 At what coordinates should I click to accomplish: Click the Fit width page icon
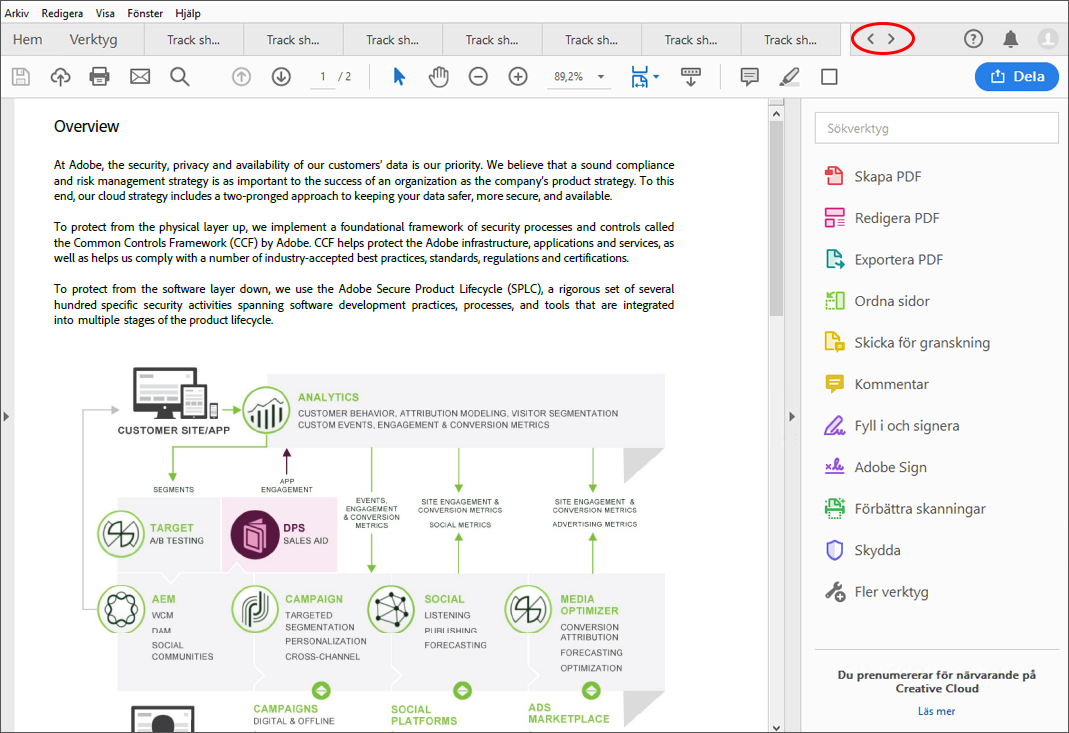(639, 76)
